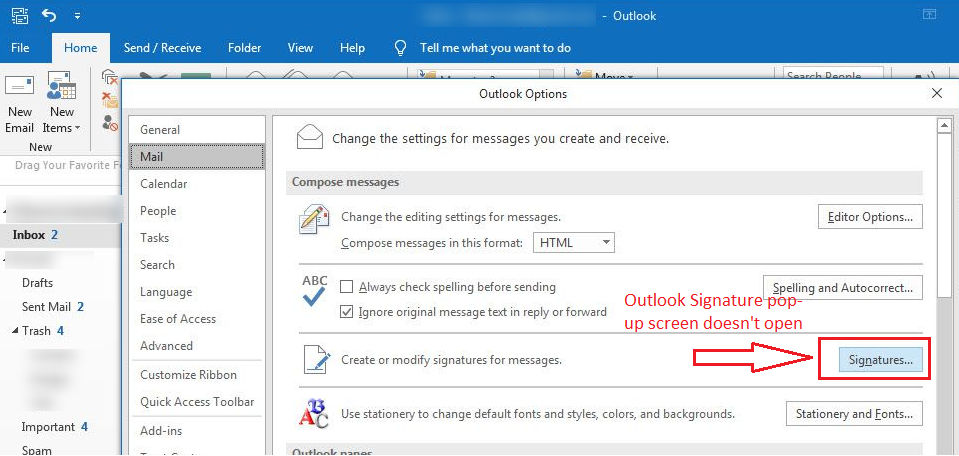This screenshot has width=959, height=456.
Task: Click the editing settings pencil icon
Action: pos(314,220)
